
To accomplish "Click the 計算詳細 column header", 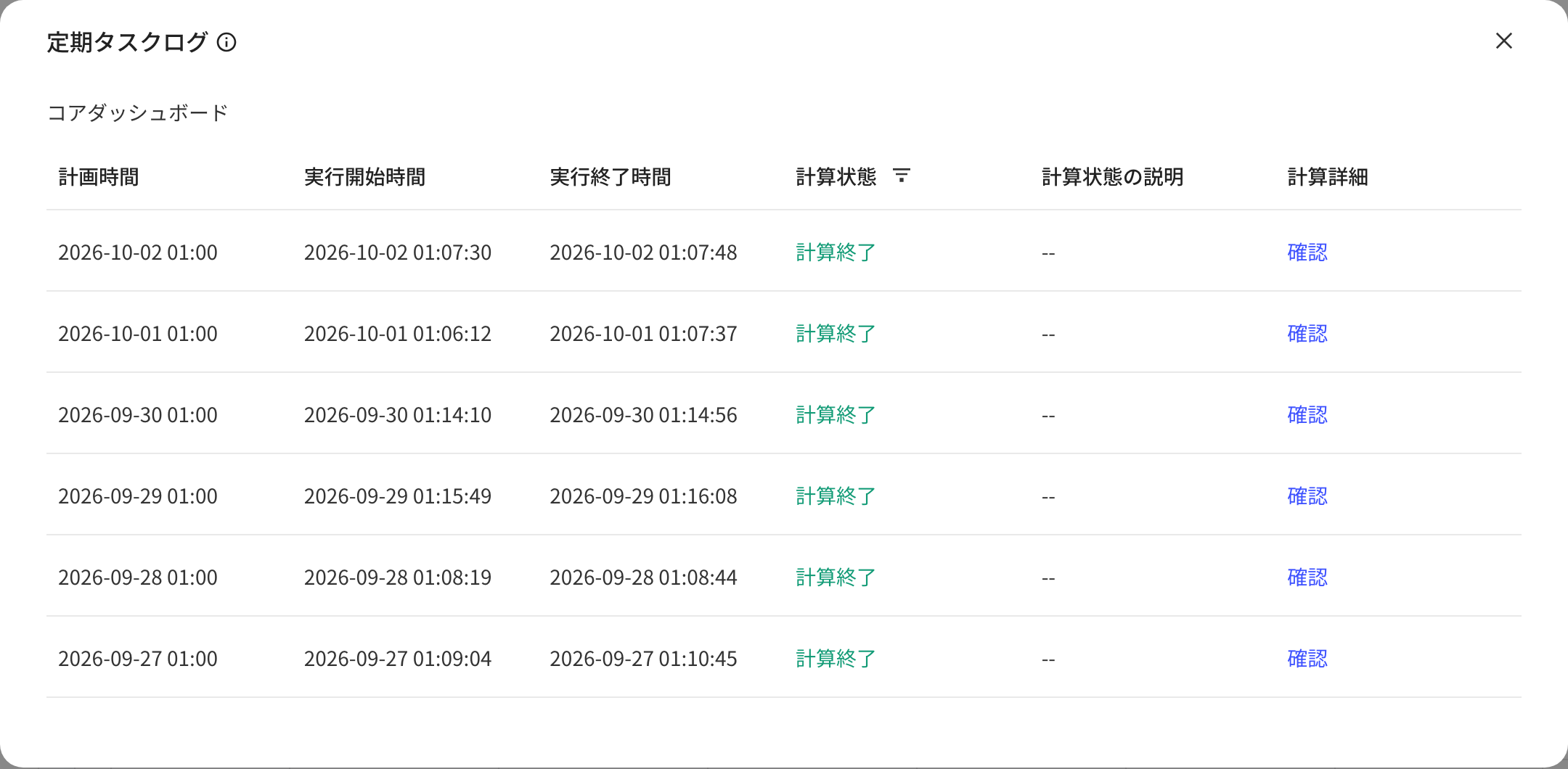I will click(1328, 177).
